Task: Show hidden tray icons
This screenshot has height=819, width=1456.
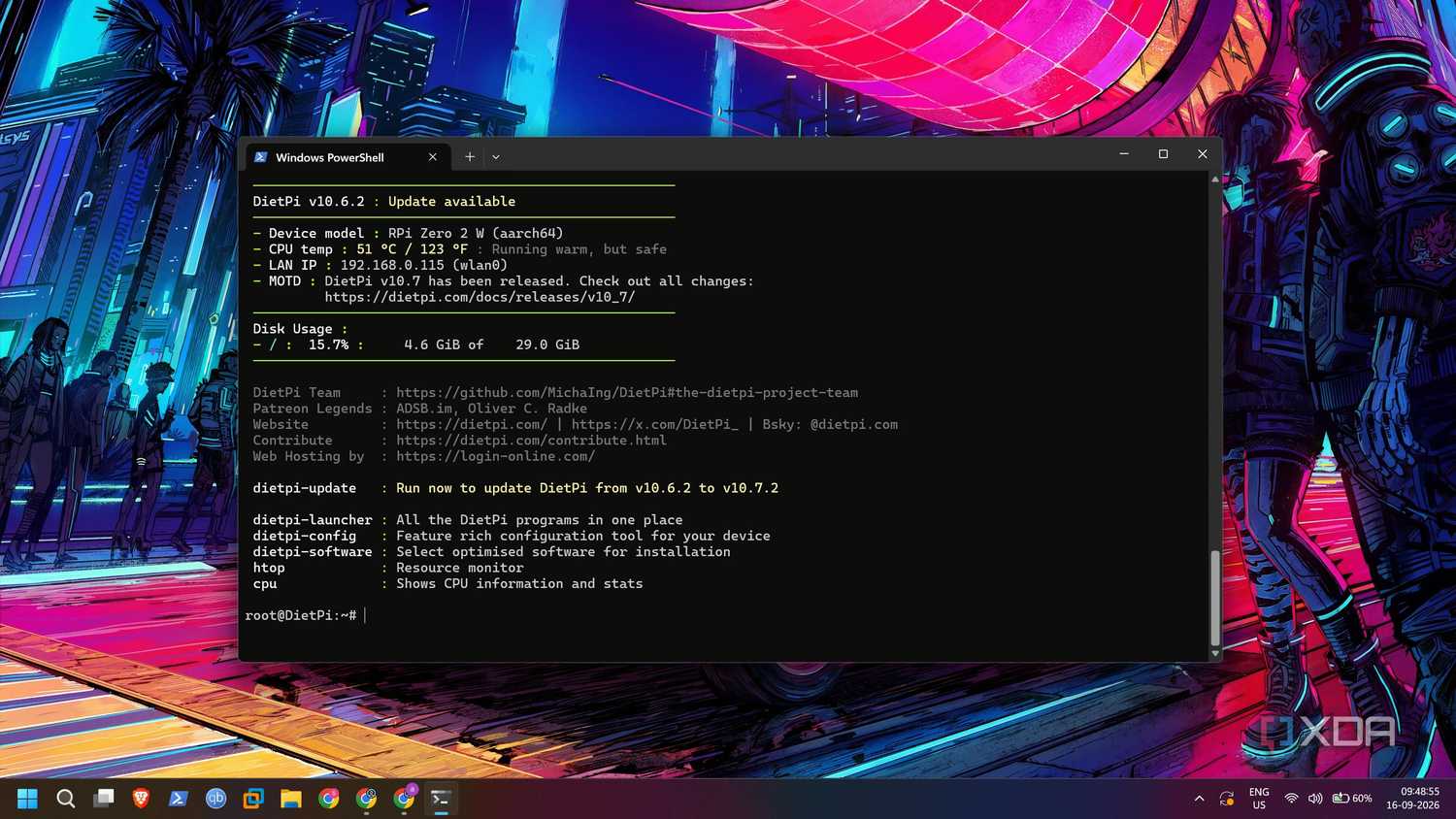Action: (1200, 799)
